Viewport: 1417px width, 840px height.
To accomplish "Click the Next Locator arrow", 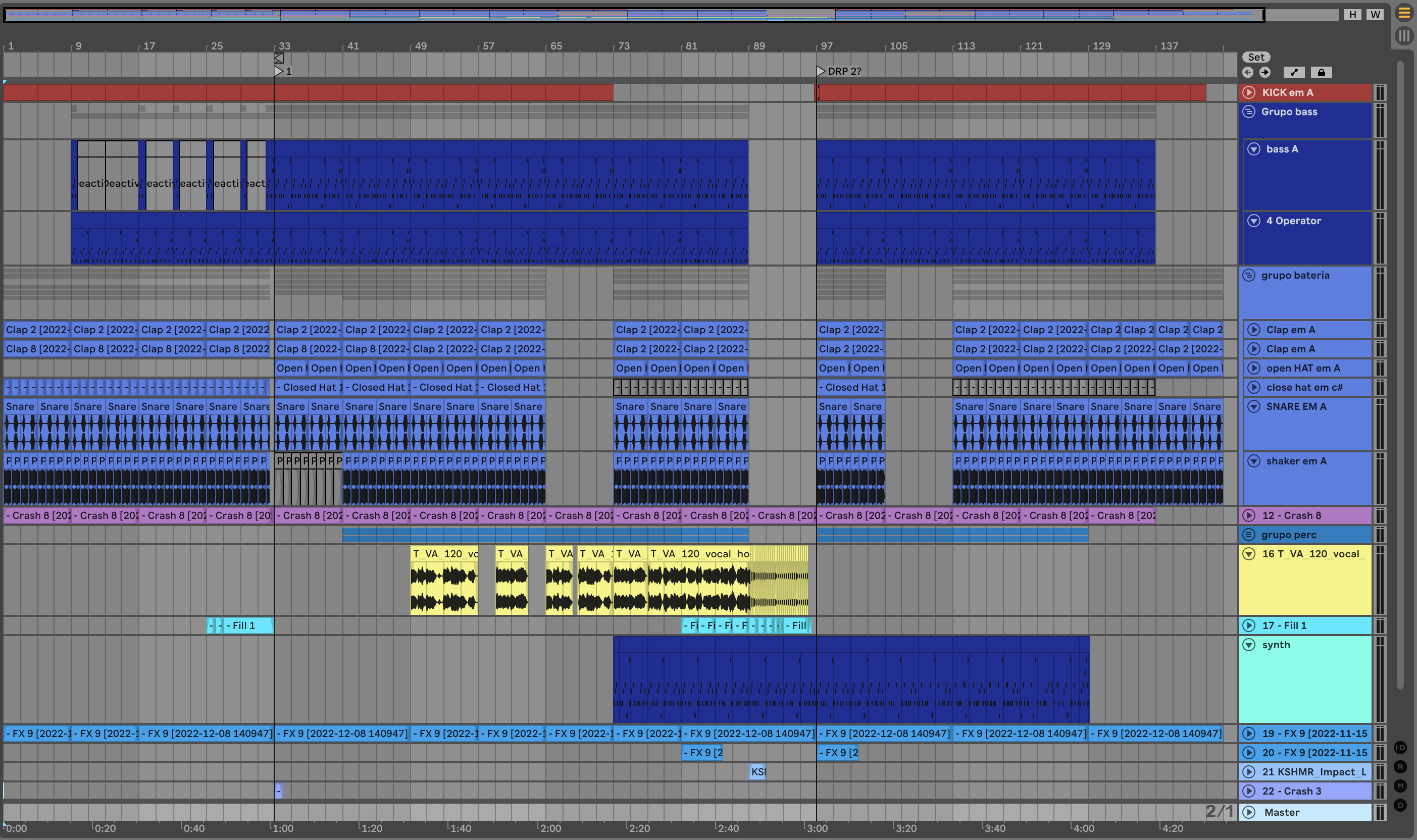I will click(x=1264, y=72).
